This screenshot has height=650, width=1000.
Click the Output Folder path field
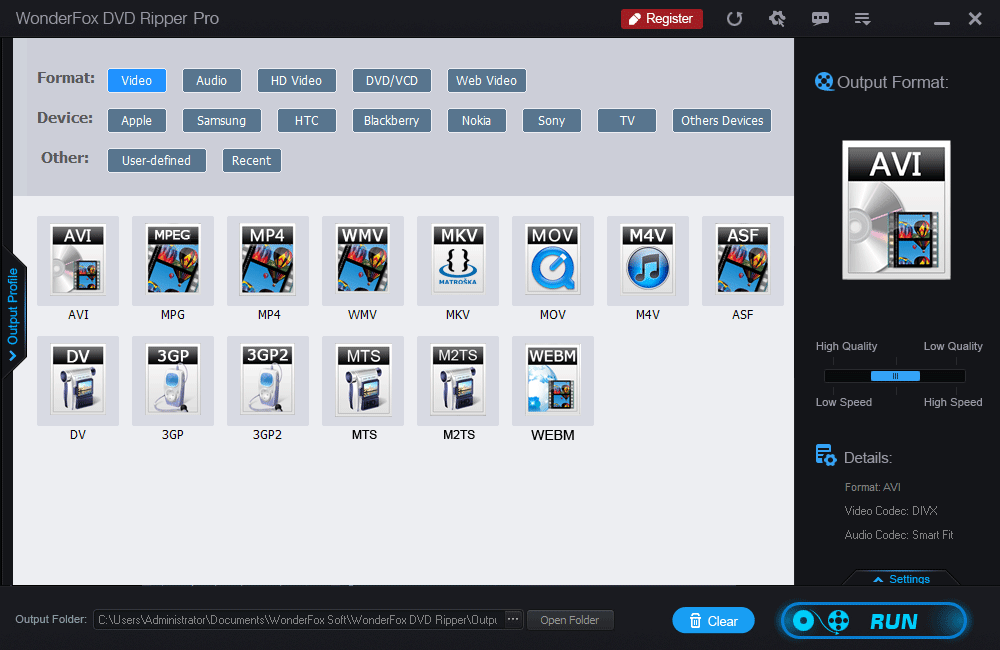pos(298,620)
